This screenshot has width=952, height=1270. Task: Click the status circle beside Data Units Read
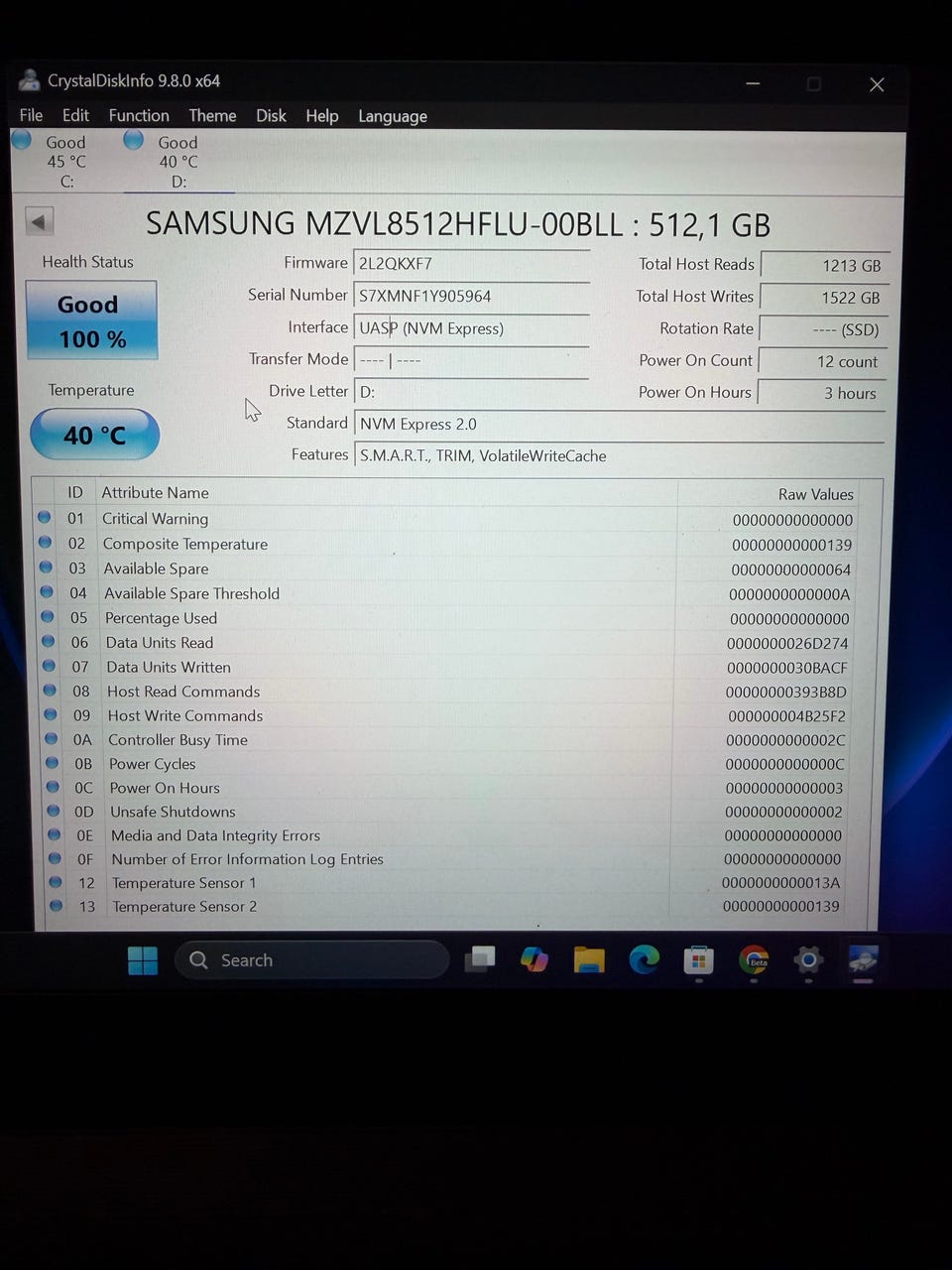point(48,642)
